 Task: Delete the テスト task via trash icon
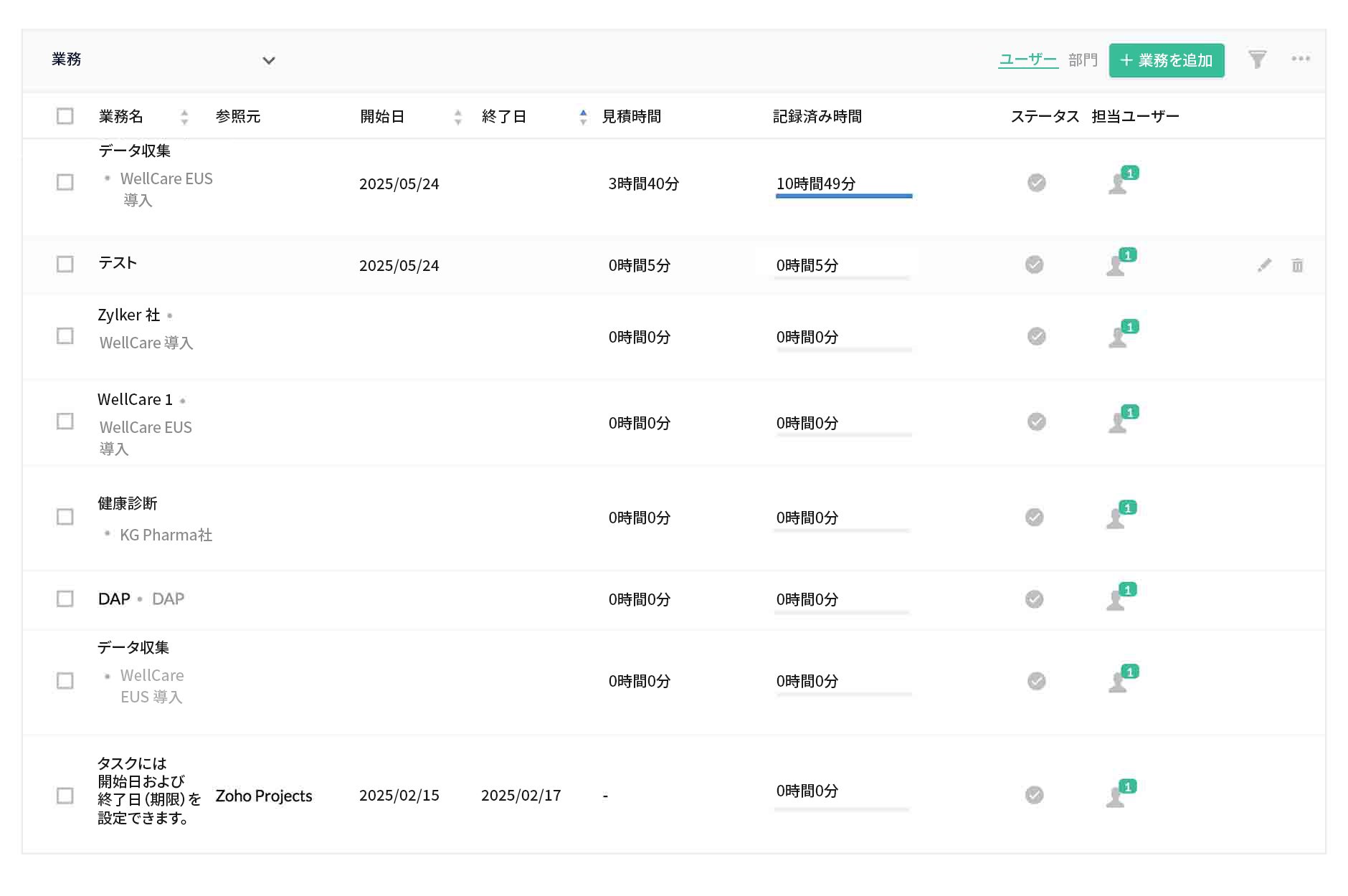[x=1296, y=264]
